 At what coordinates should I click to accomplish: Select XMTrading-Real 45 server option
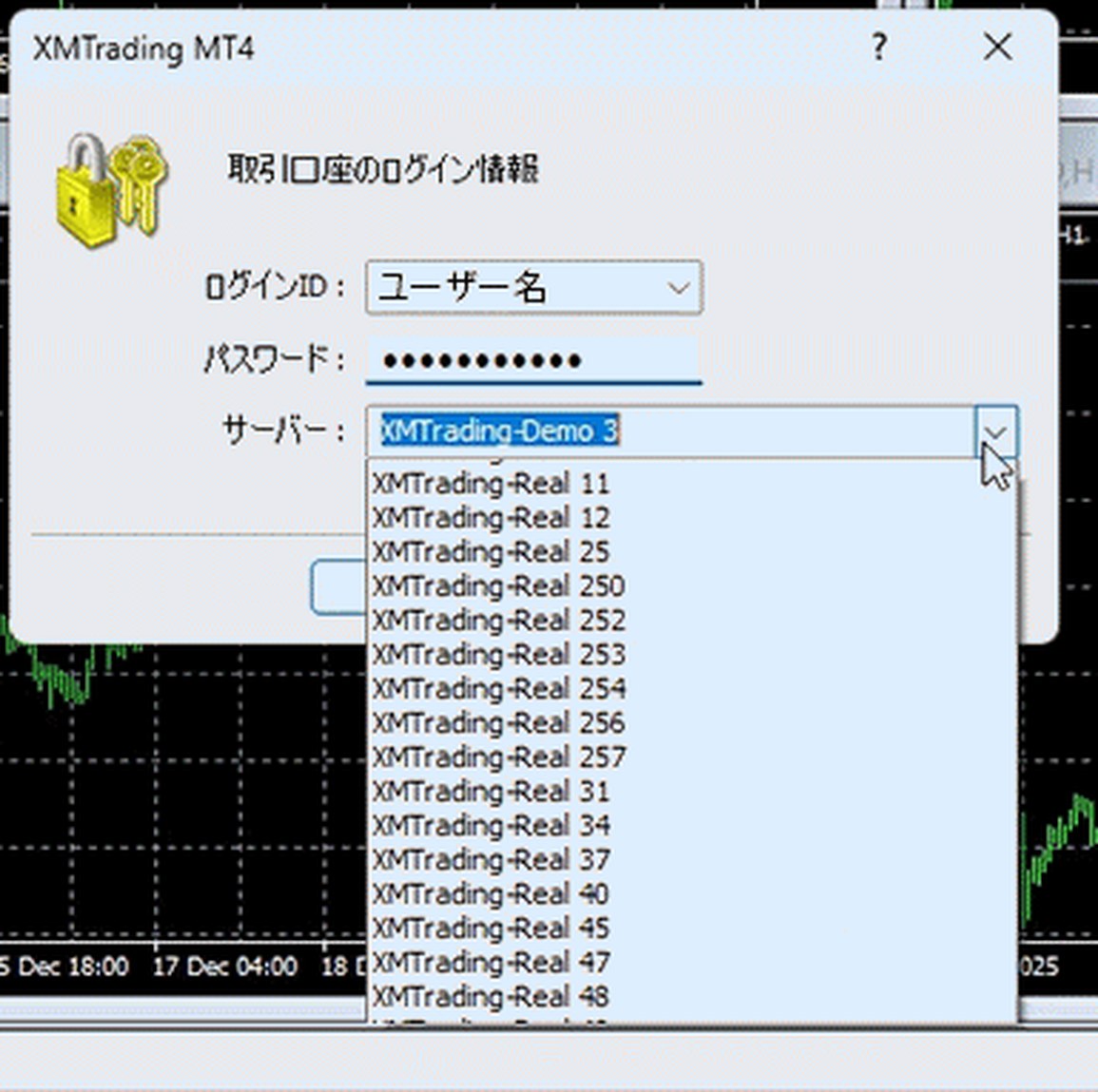tap(692, 929)
